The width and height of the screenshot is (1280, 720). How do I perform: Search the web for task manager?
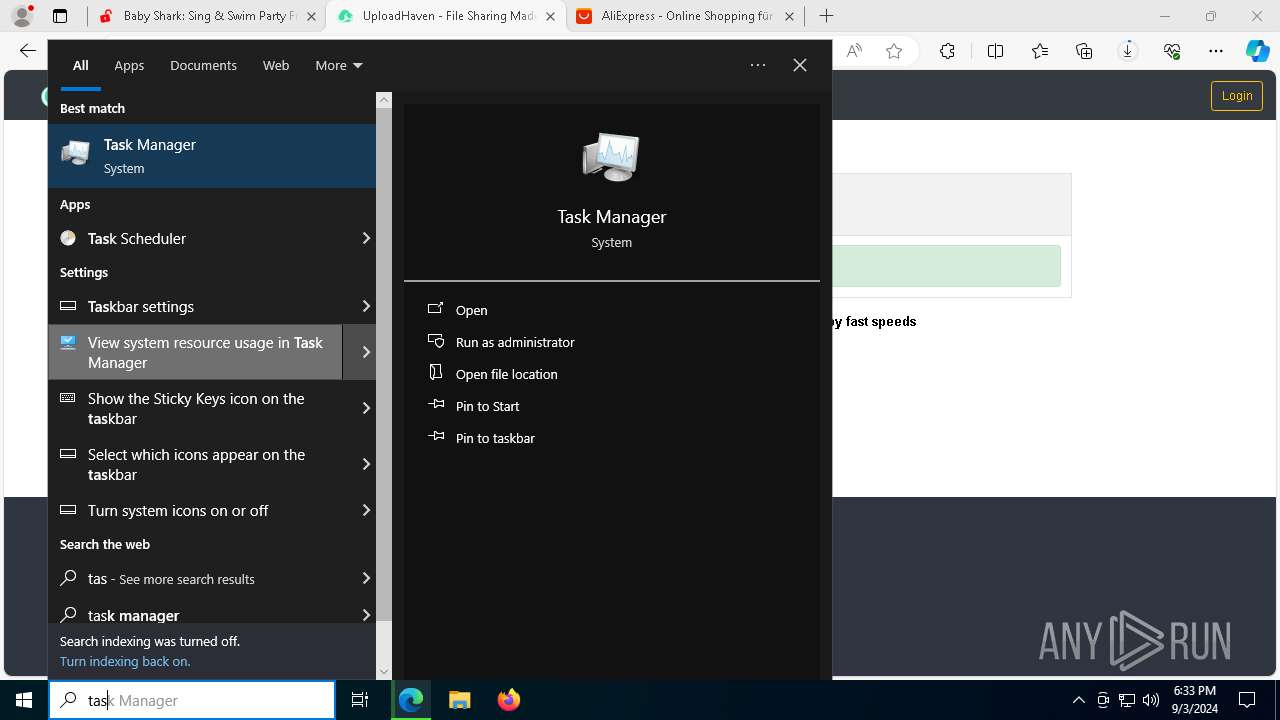coord(196,614)
